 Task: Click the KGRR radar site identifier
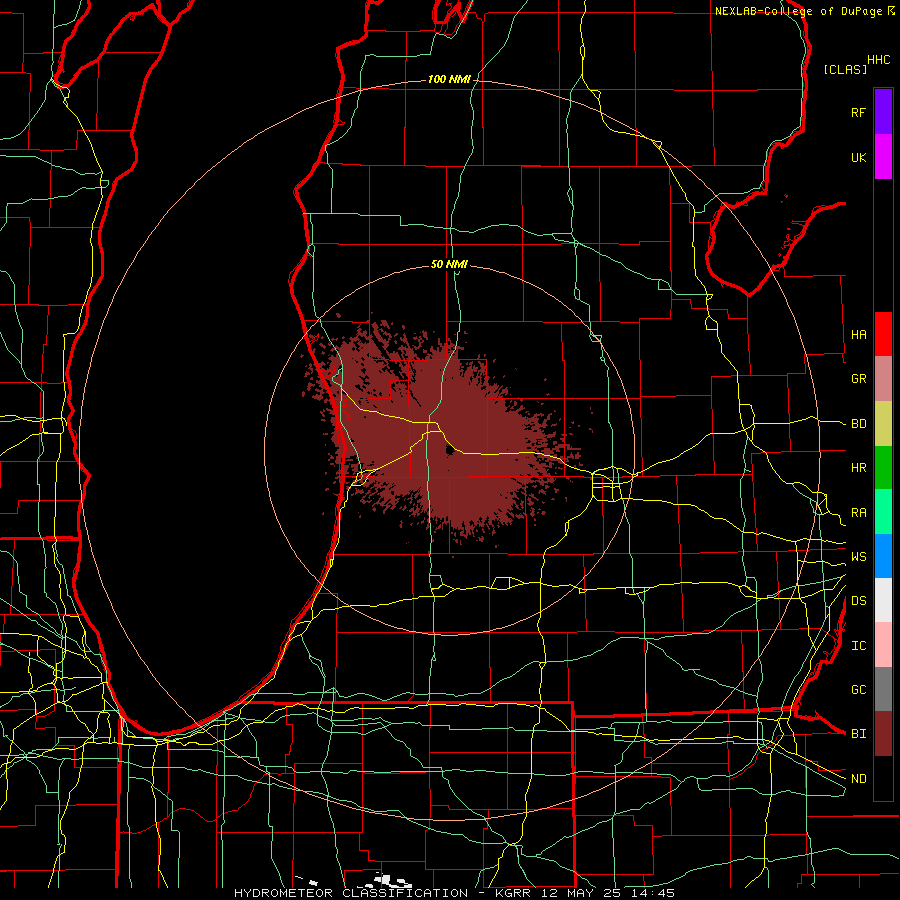(x=512, y=893)
